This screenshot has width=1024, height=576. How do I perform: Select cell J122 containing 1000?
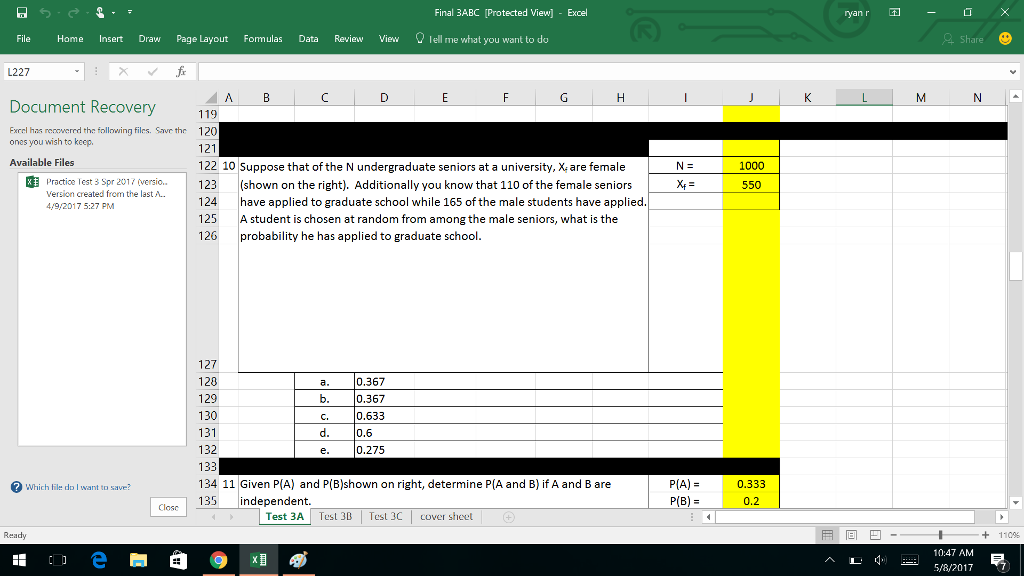coord(751,165)
